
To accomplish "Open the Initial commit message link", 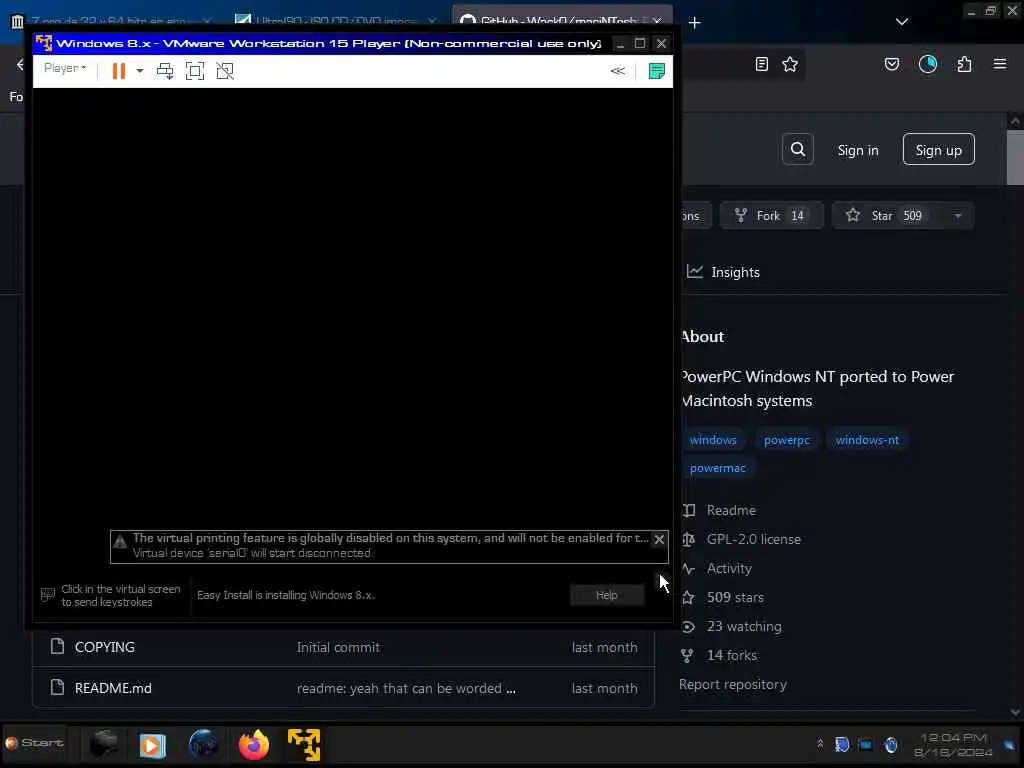I will tap(338, 647).
